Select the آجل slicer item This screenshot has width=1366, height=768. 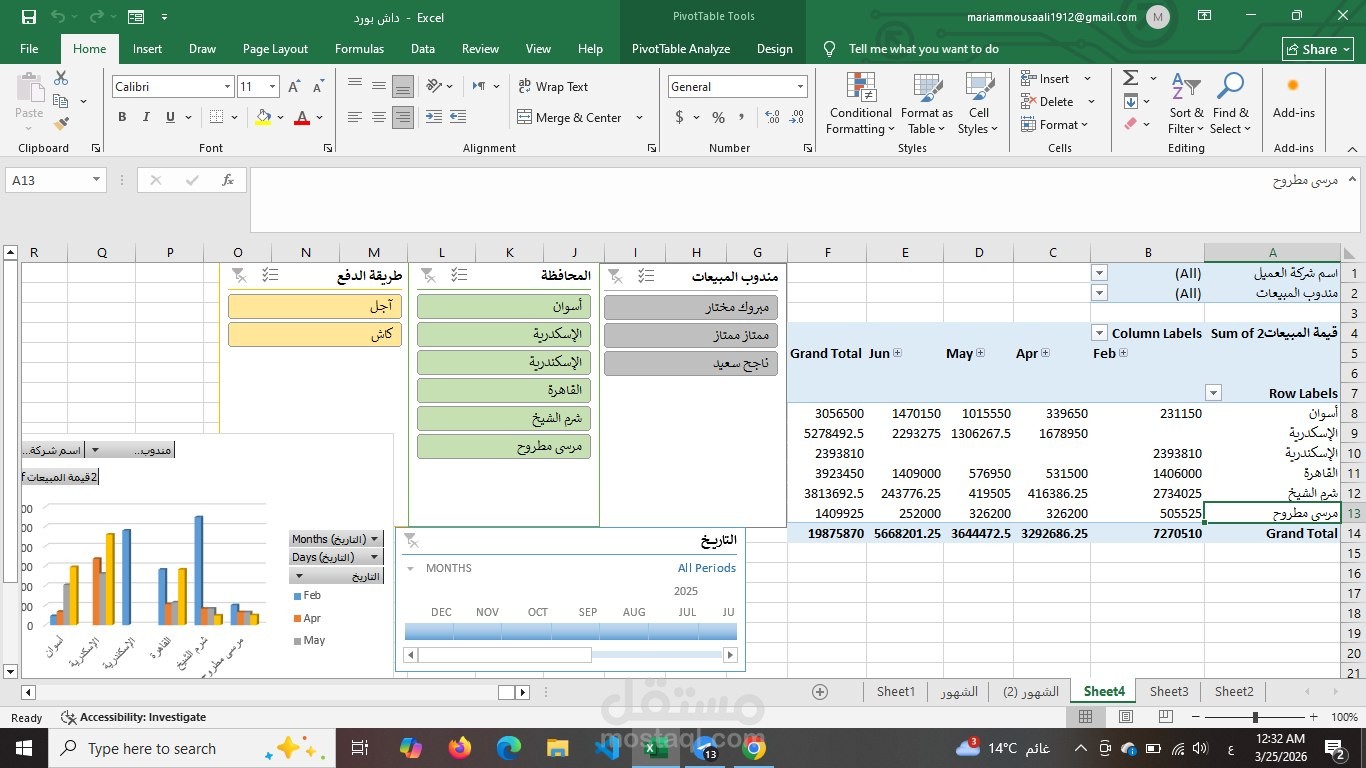coord(314,306)
